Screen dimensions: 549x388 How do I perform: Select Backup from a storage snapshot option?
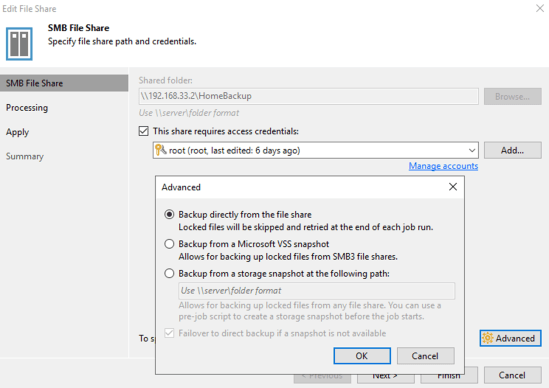[x=169, y=273]
